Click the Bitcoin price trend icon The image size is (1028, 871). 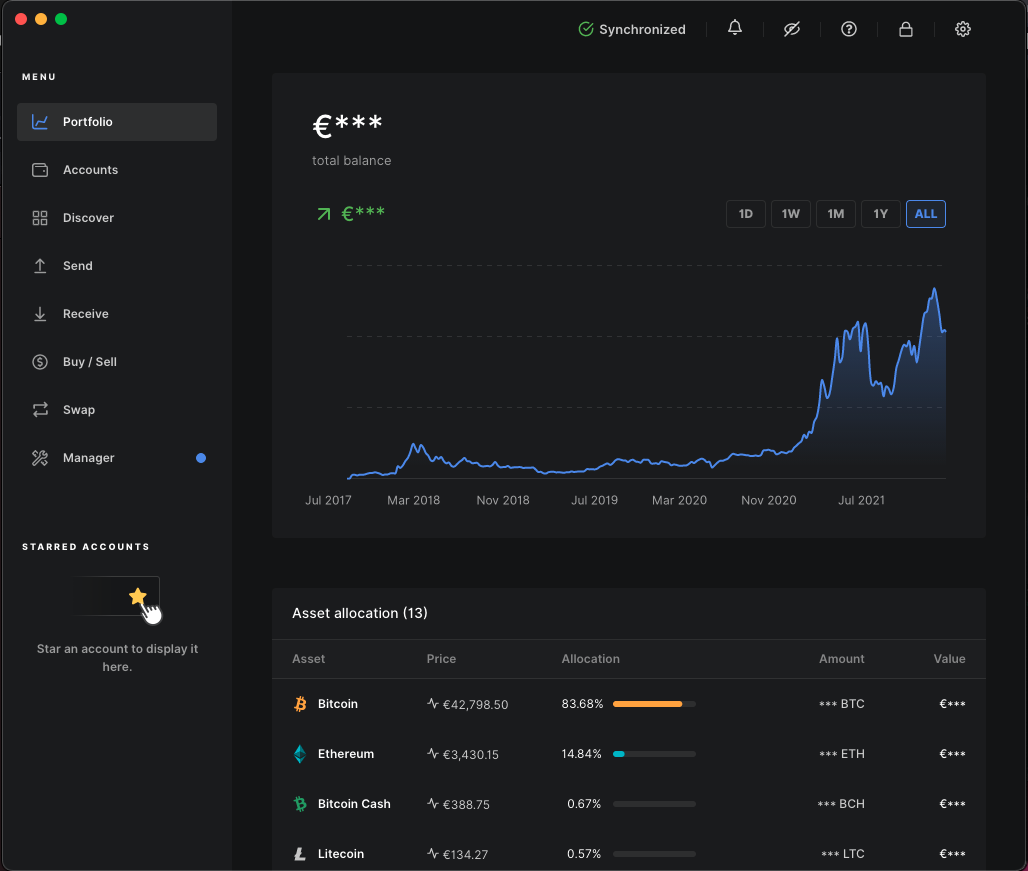(x=433, y=704)
